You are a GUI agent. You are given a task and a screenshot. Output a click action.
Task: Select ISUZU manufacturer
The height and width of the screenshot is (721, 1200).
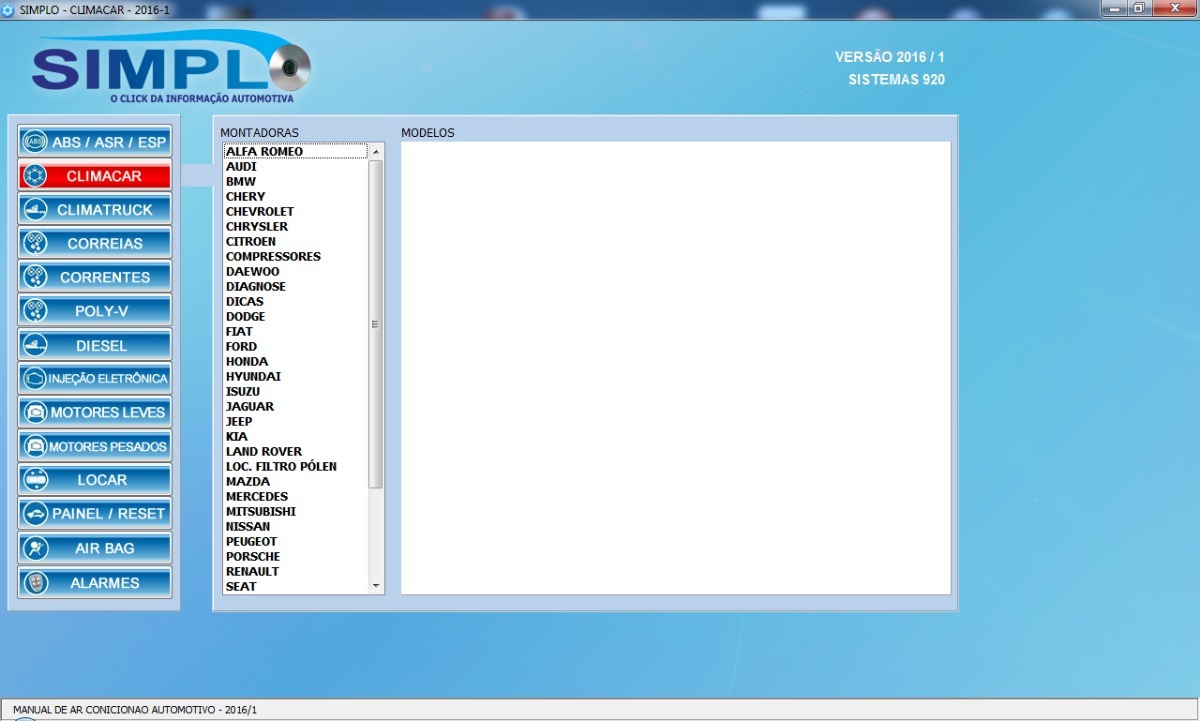pos(295,391)
